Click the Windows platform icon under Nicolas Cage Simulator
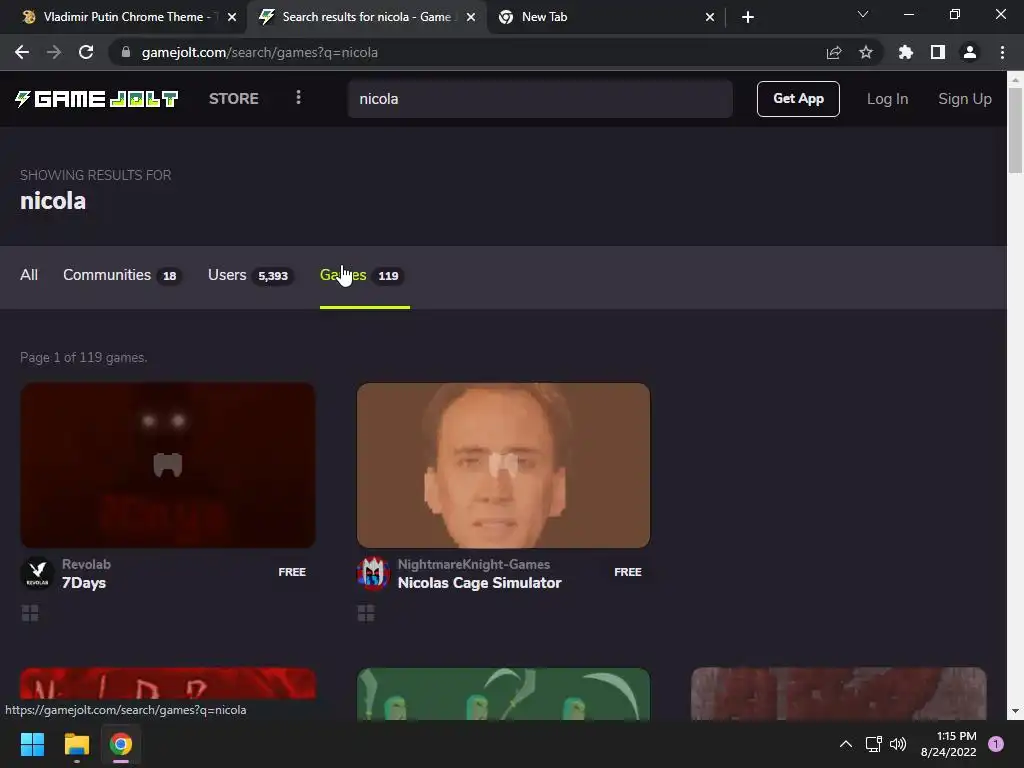 coord(366,613)
